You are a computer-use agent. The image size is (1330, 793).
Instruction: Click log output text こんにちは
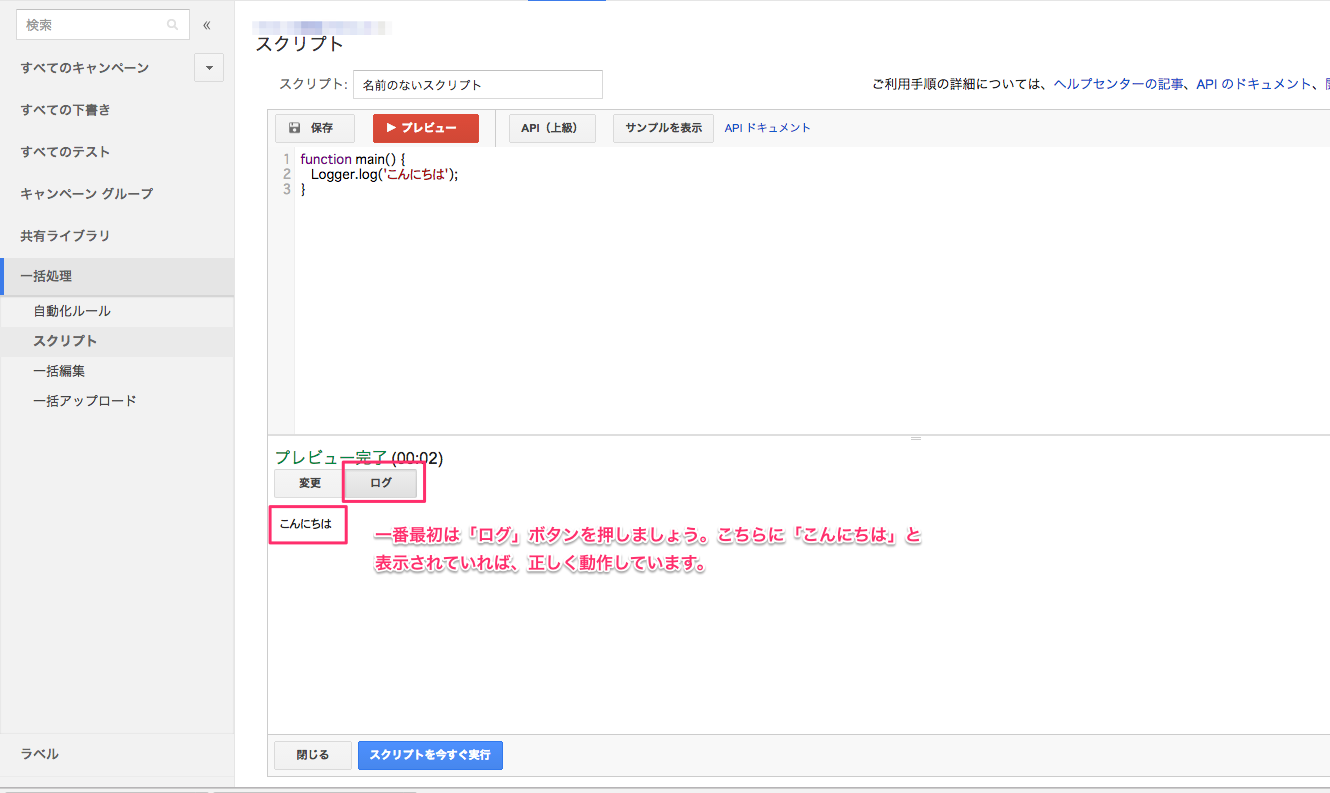tap(305, 523)
